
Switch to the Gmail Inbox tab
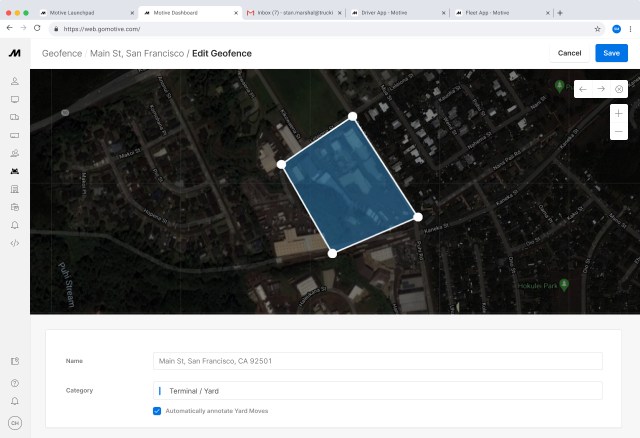coord(290,12)
